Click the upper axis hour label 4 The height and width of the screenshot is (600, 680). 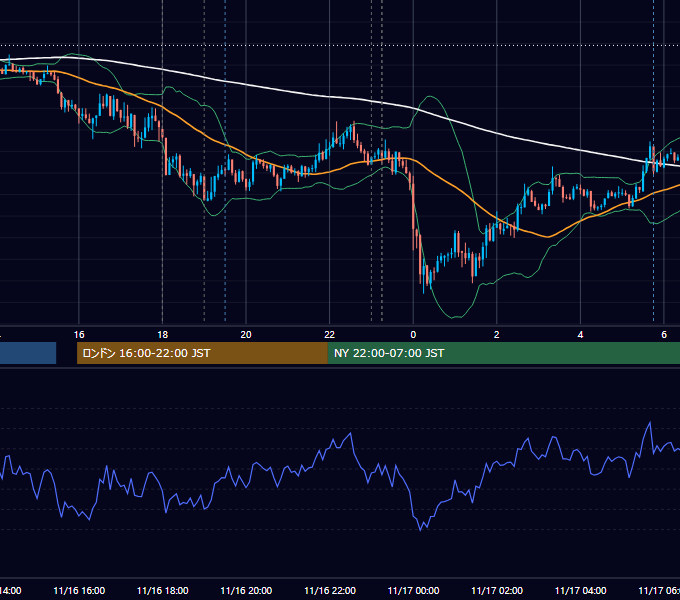[x=580, y=335]
